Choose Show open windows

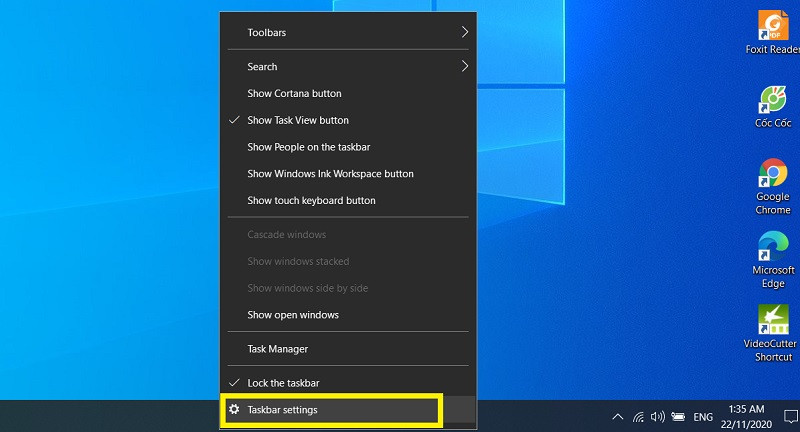348,315
